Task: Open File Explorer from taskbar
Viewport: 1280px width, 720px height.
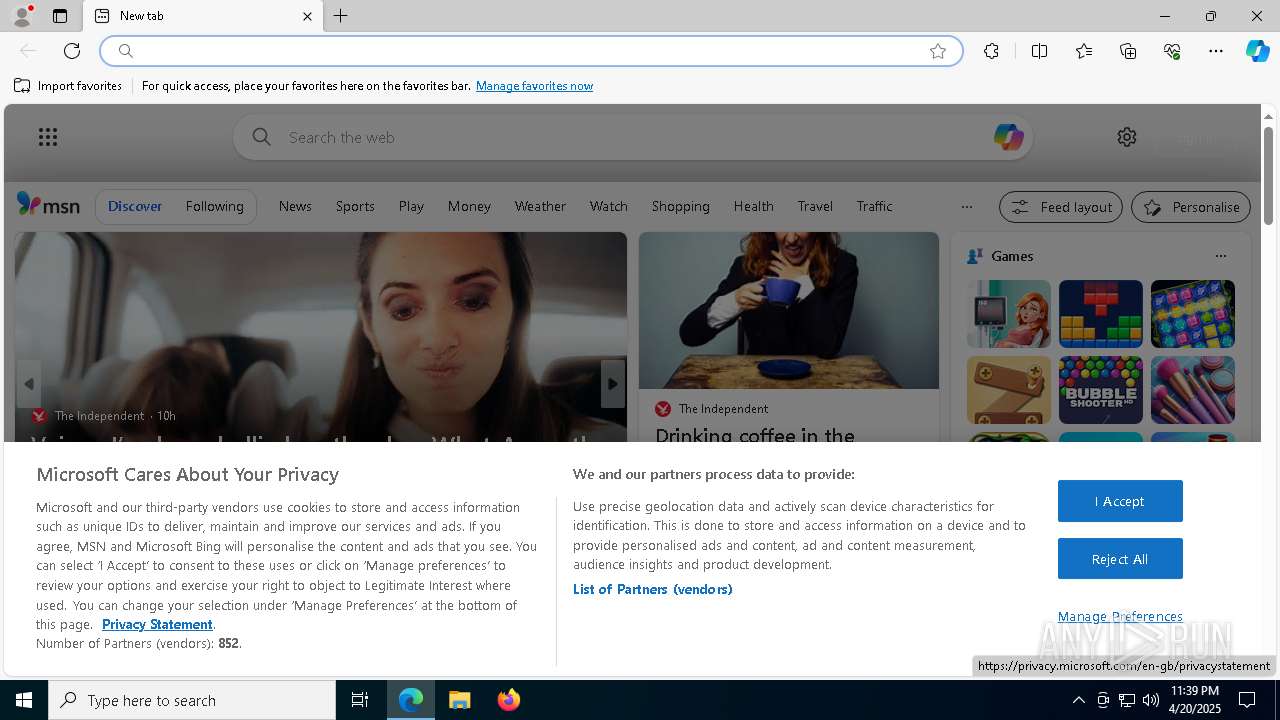Action: pos(460,700)
